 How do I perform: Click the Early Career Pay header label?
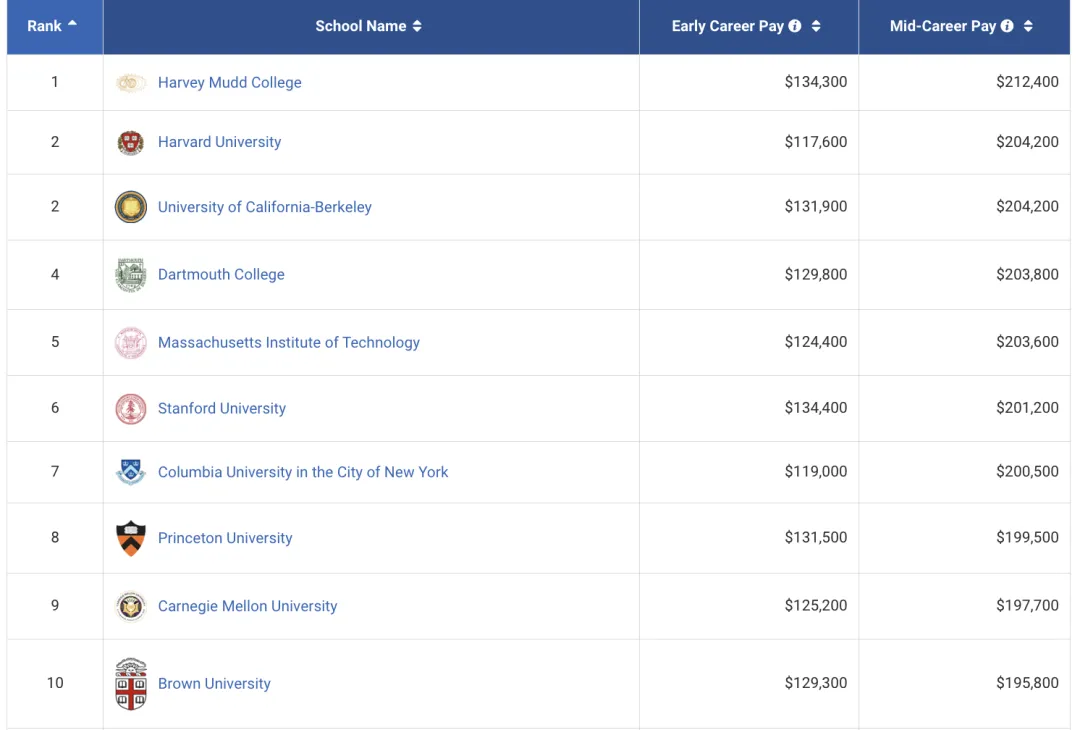[x=727, y=26]
